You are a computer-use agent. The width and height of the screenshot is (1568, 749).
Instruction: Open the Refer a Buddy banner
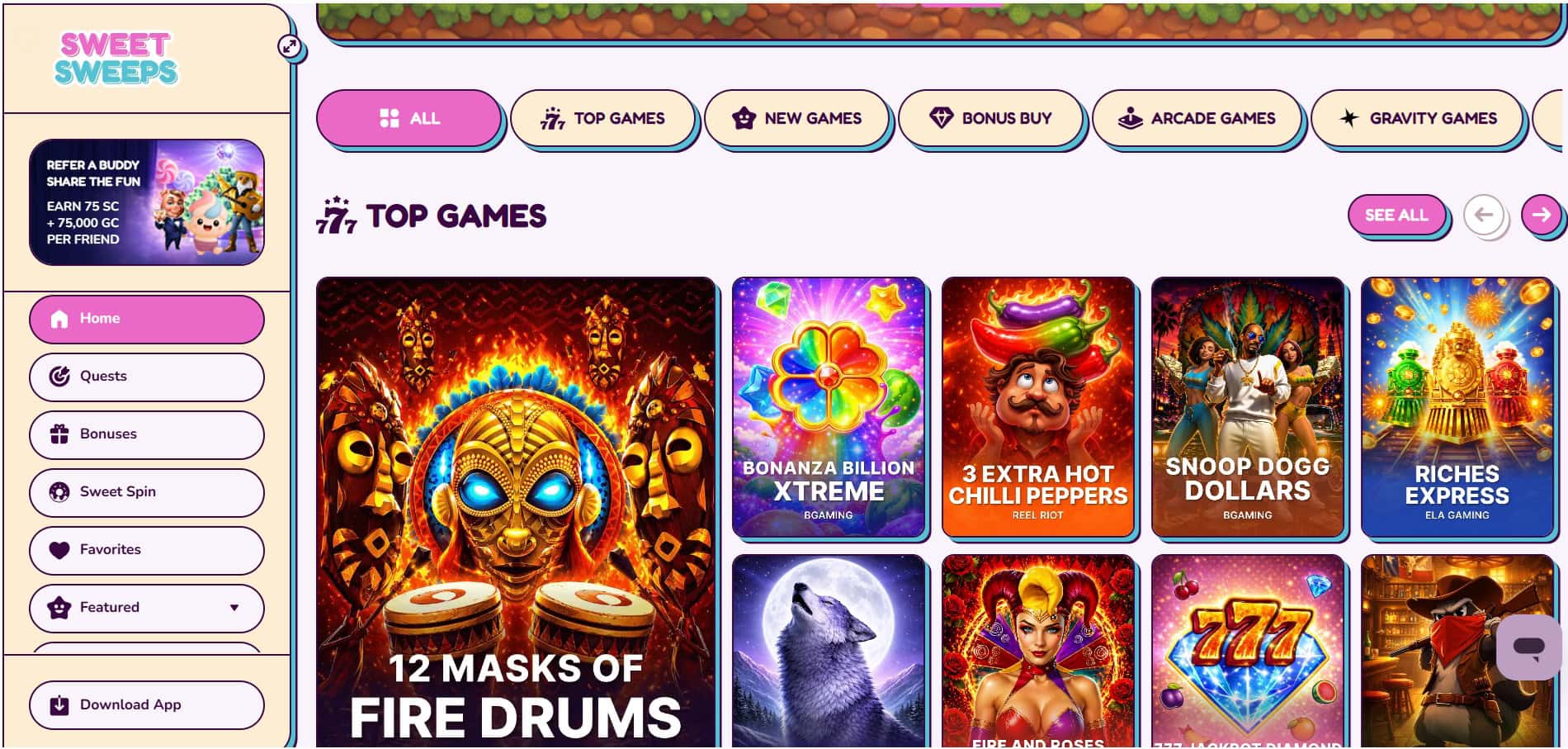tap(147, 202)
